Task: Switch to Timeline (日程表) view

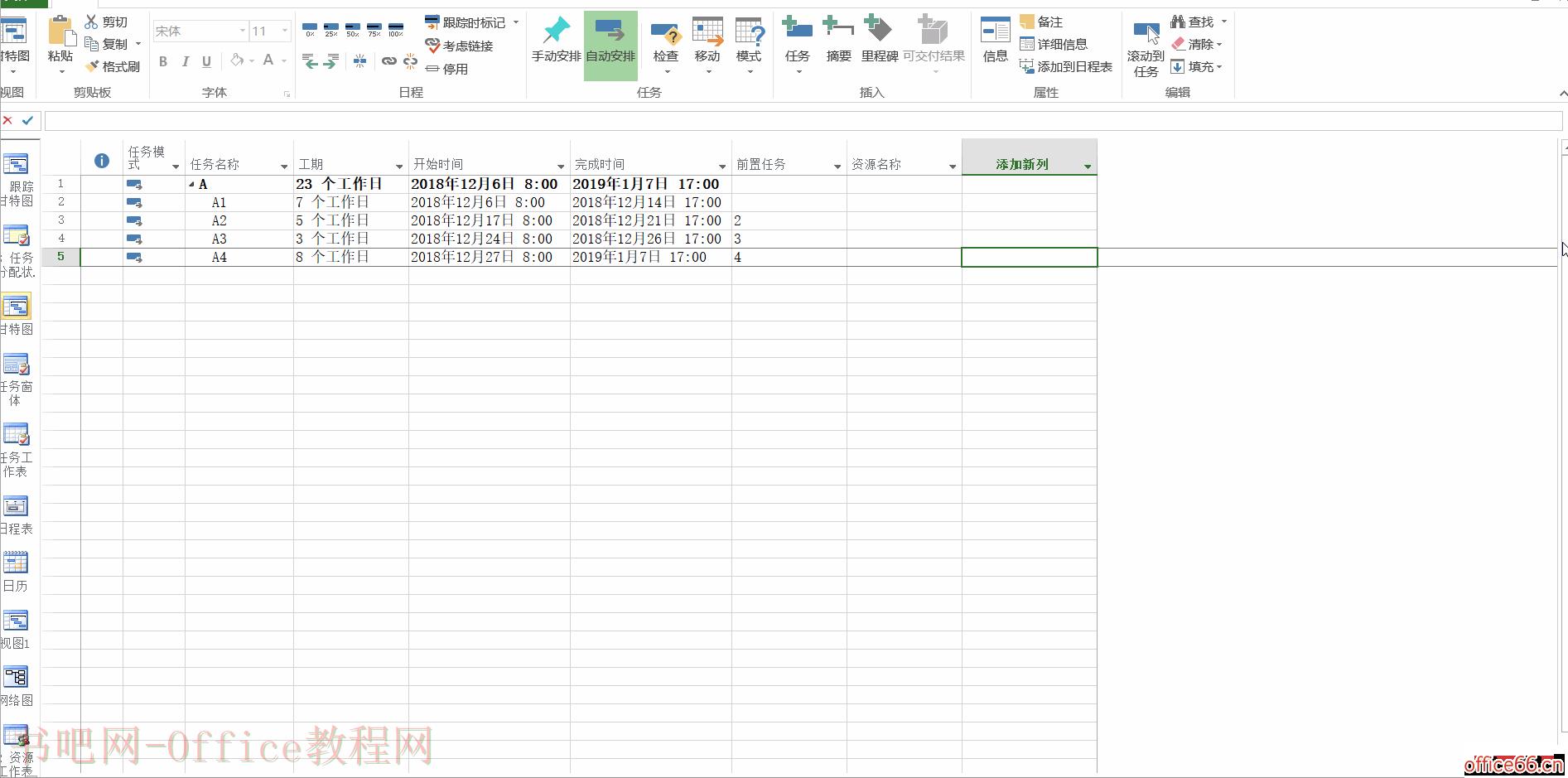Action: [17, 515]
